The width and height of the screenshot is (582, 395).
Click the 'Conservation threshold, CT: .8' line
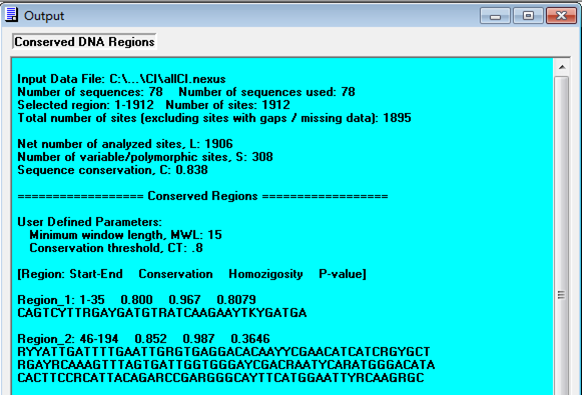[116, 248]
